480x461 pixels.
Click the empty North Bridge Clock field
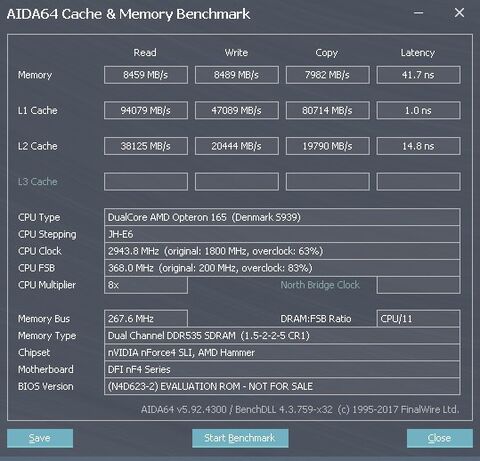419,285
